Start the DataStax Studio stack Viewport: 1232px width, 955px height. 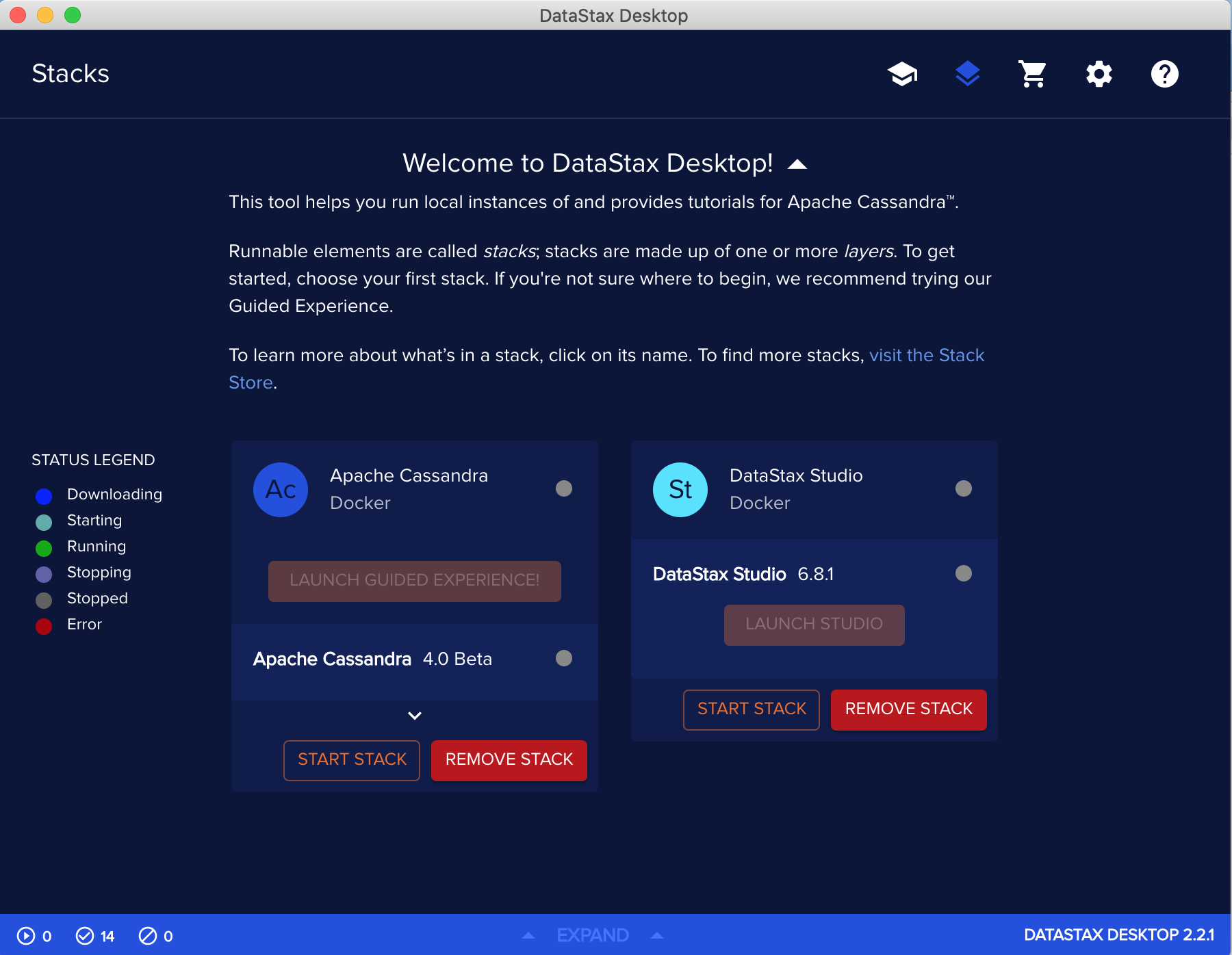751,709
